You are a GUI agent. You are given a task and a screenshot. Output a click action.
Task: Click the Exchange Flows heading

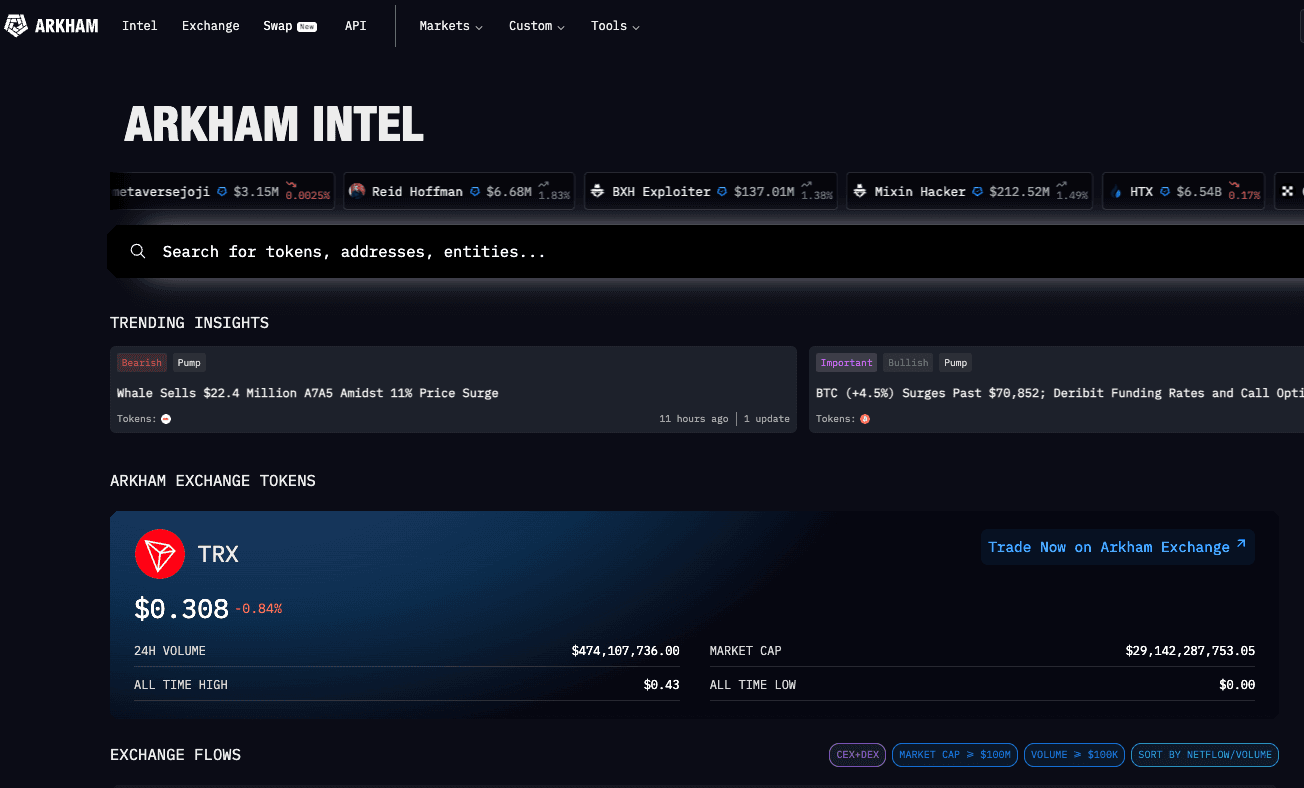[175, 755]
